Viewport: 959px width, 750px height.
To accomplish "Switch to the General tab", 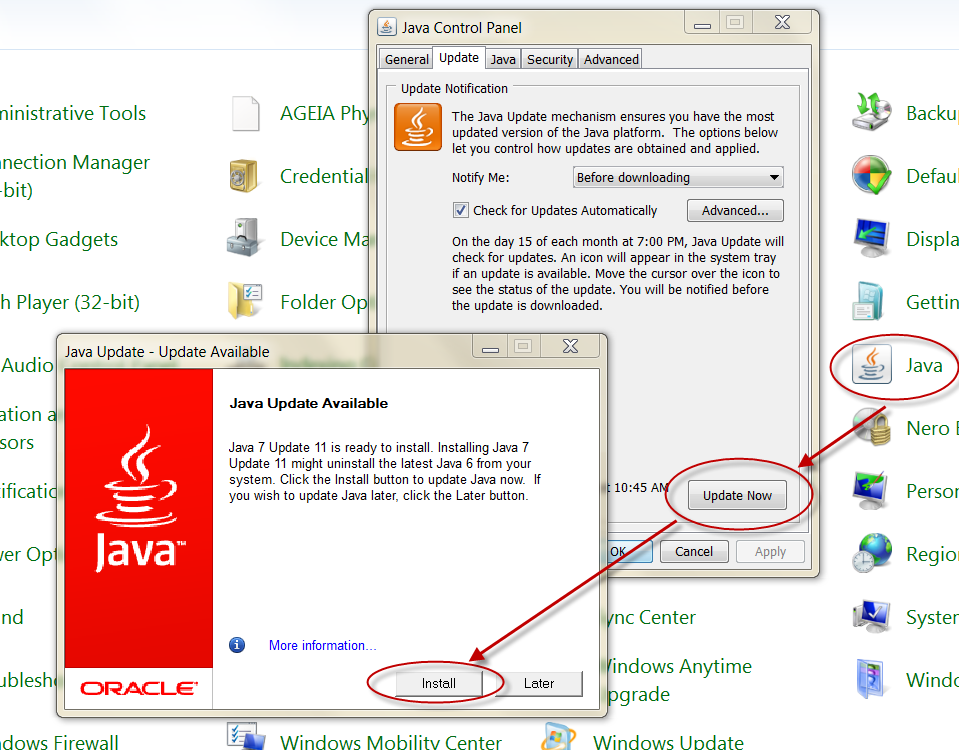I will click(406, 59).
